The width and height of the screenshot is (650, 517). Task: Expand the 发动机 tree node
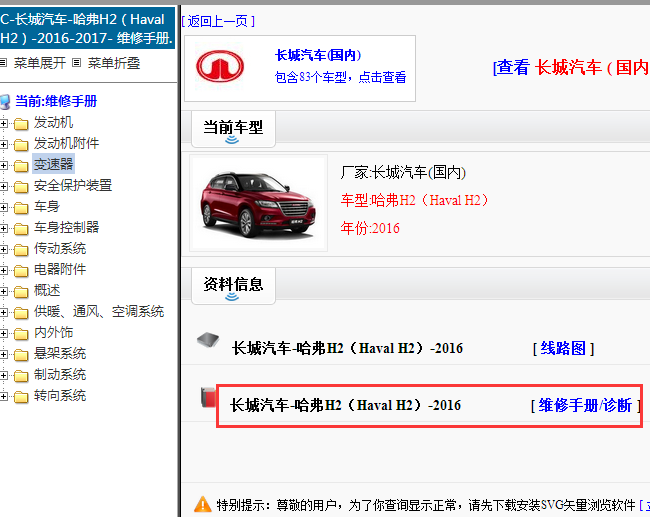pos(3,123)
